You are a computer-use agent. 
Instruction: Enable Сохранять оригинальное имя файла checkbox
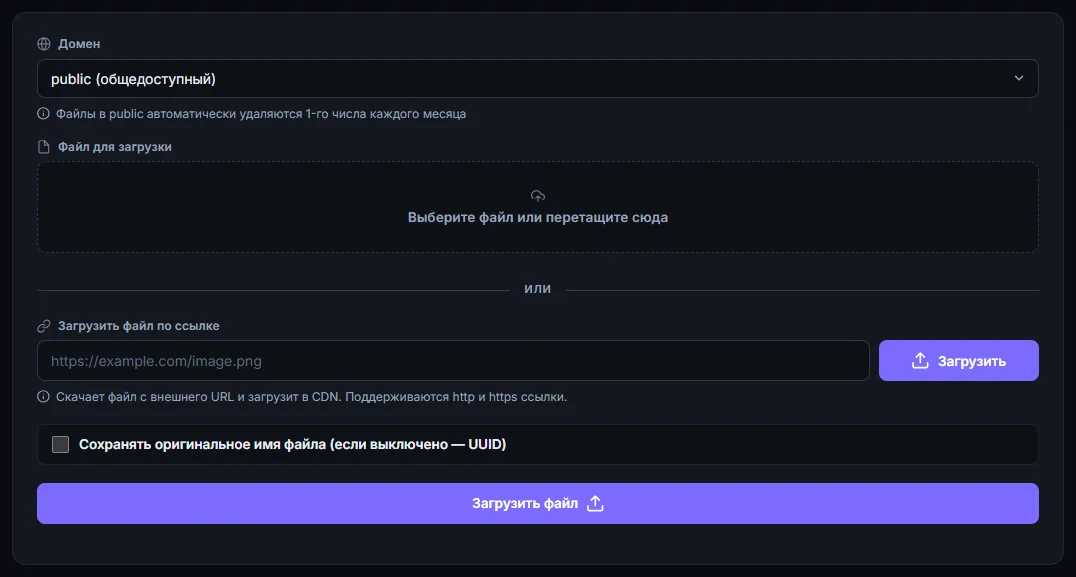pyautogui.click(x=60, y=445)
